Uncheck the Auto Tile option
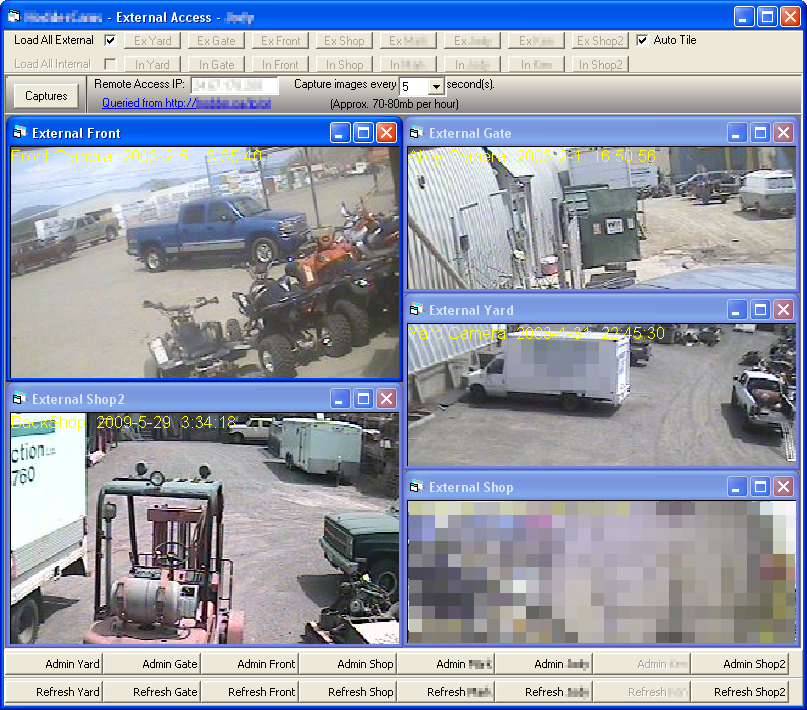The width and height of the screenshot is (807, 710). (642, 40)
